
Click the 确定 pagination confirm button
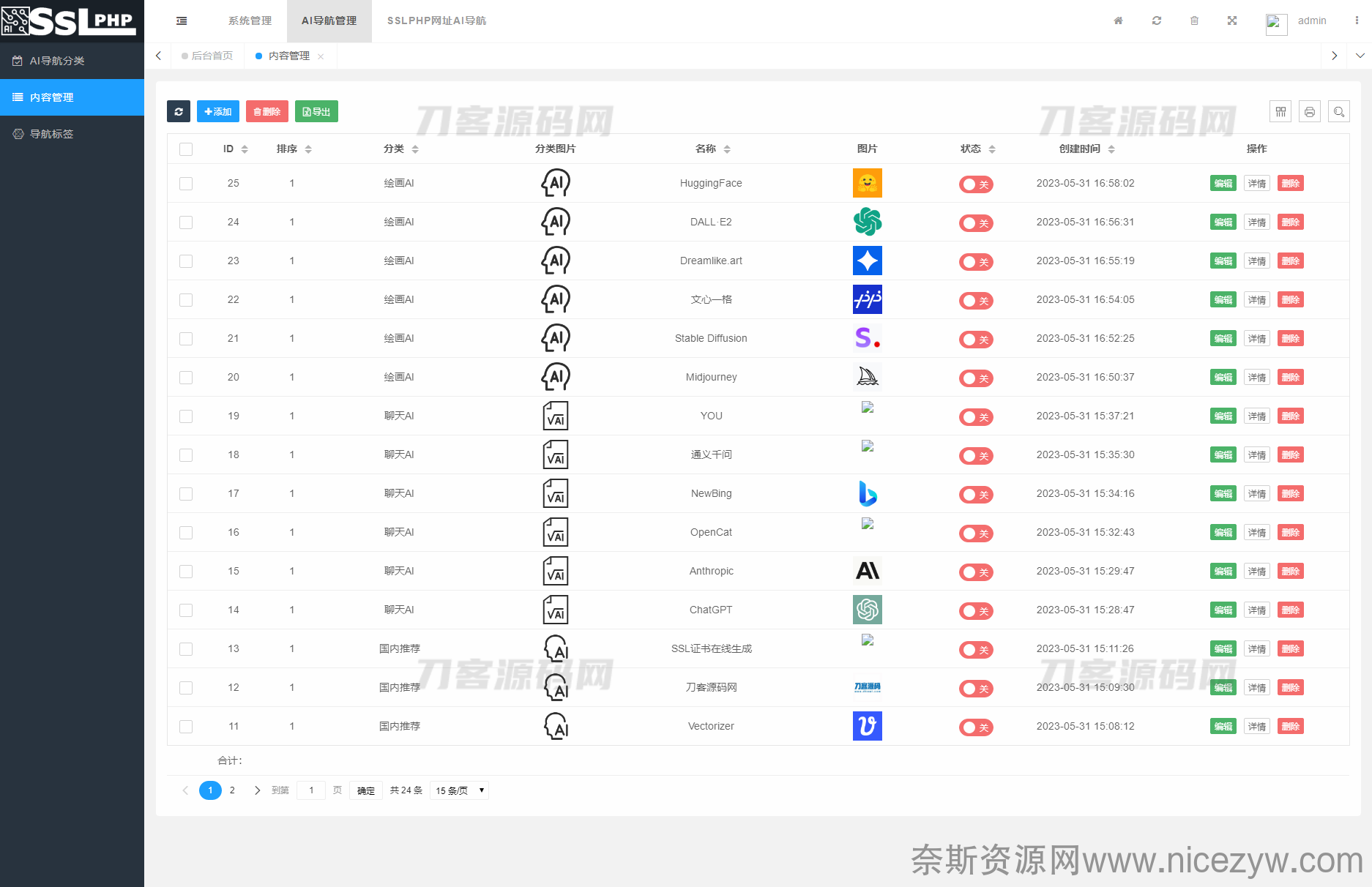pos(366,790)
